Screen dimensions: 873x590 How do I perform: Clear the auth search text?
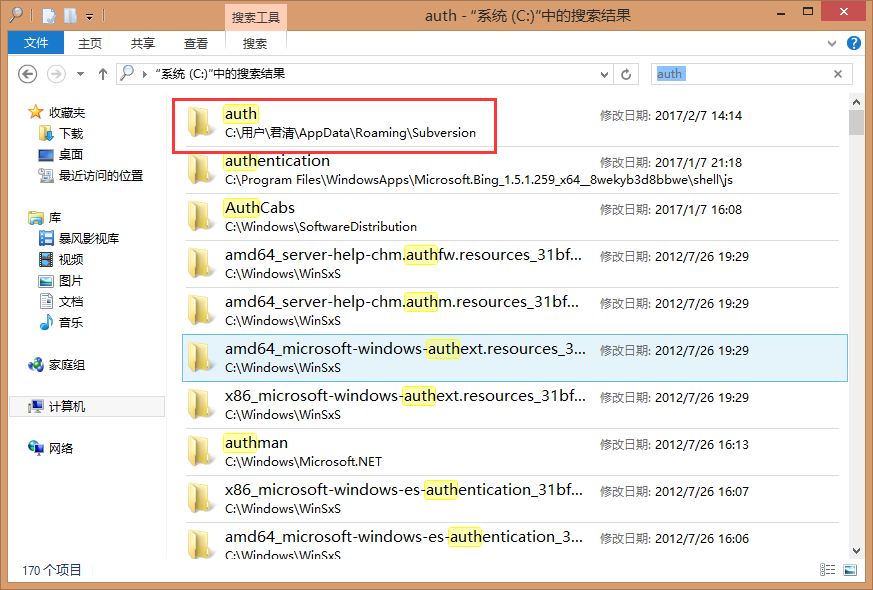click(838, 74)
